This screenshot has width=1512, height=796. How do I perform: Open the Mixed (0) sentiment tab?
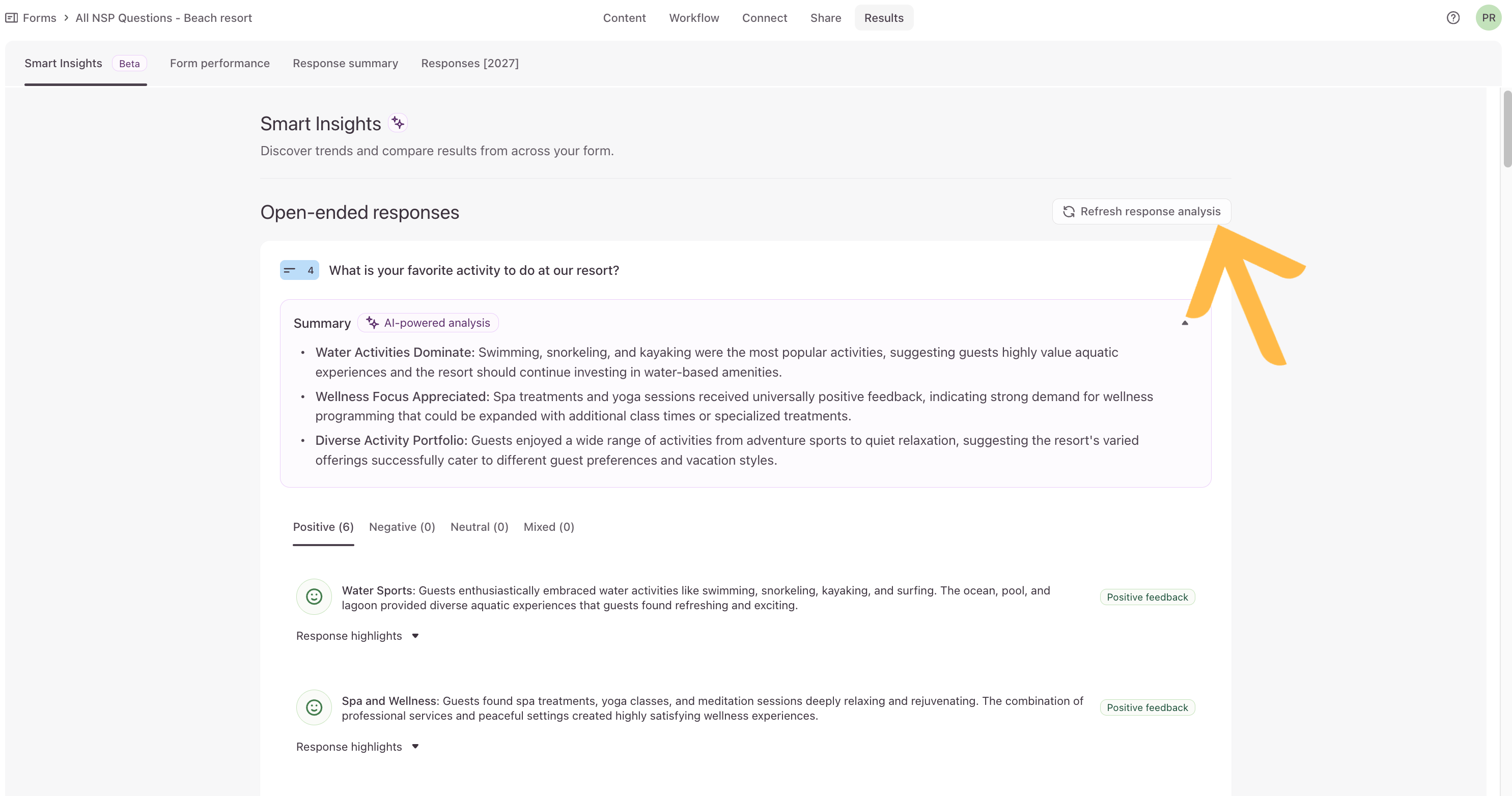pos(549,527)
